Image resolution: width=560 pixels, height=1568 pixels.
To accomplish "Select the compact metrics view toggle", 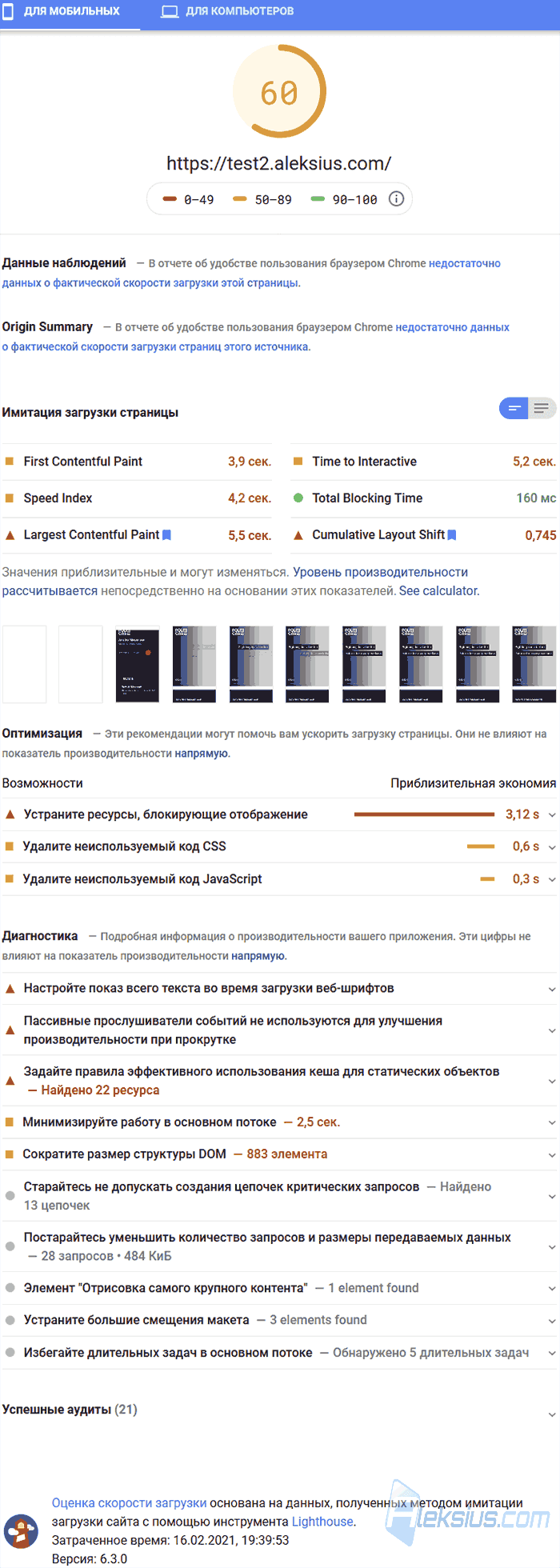I will point(514,409).
